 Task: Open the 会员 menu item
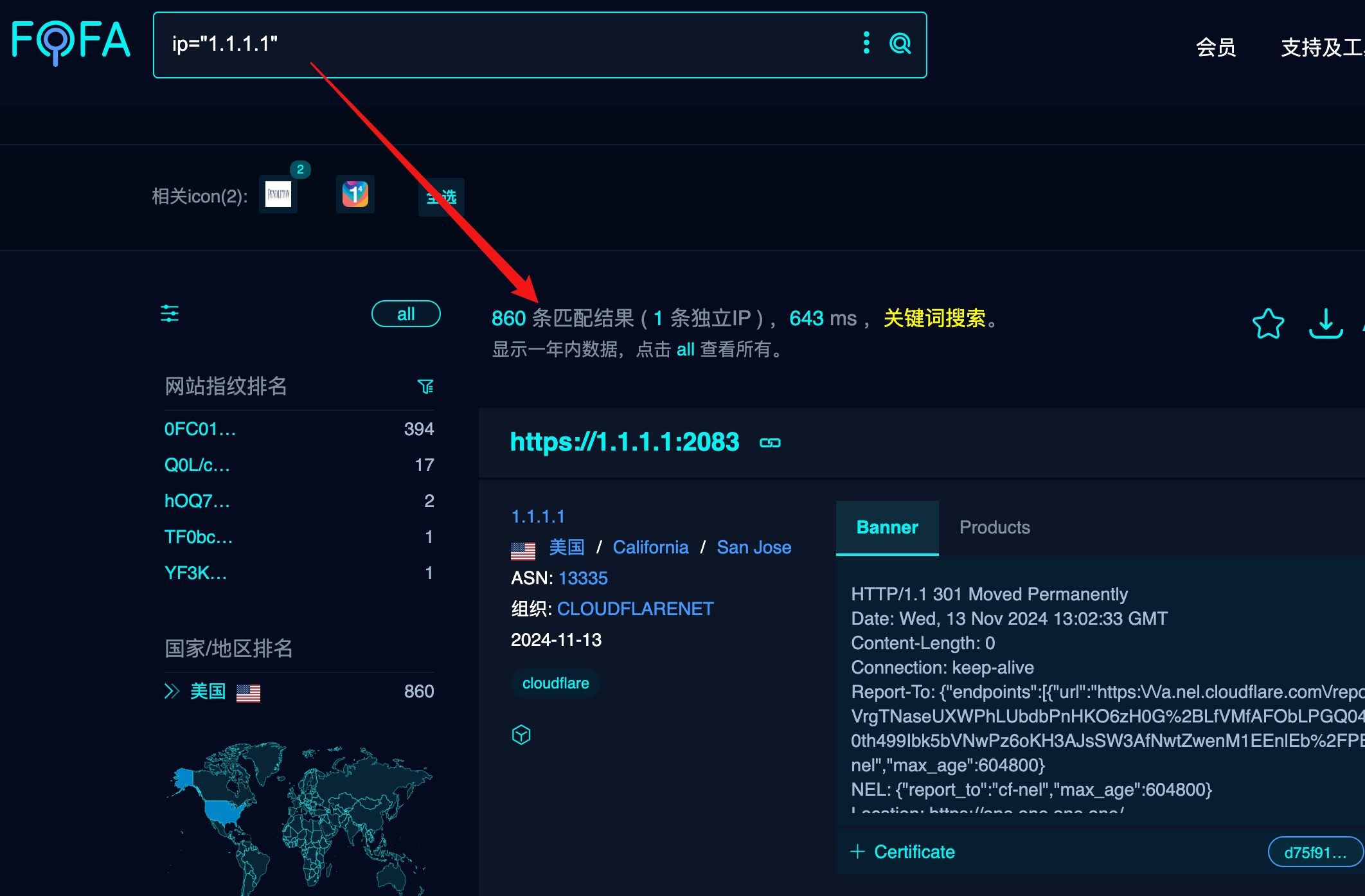pos(1215,48)
